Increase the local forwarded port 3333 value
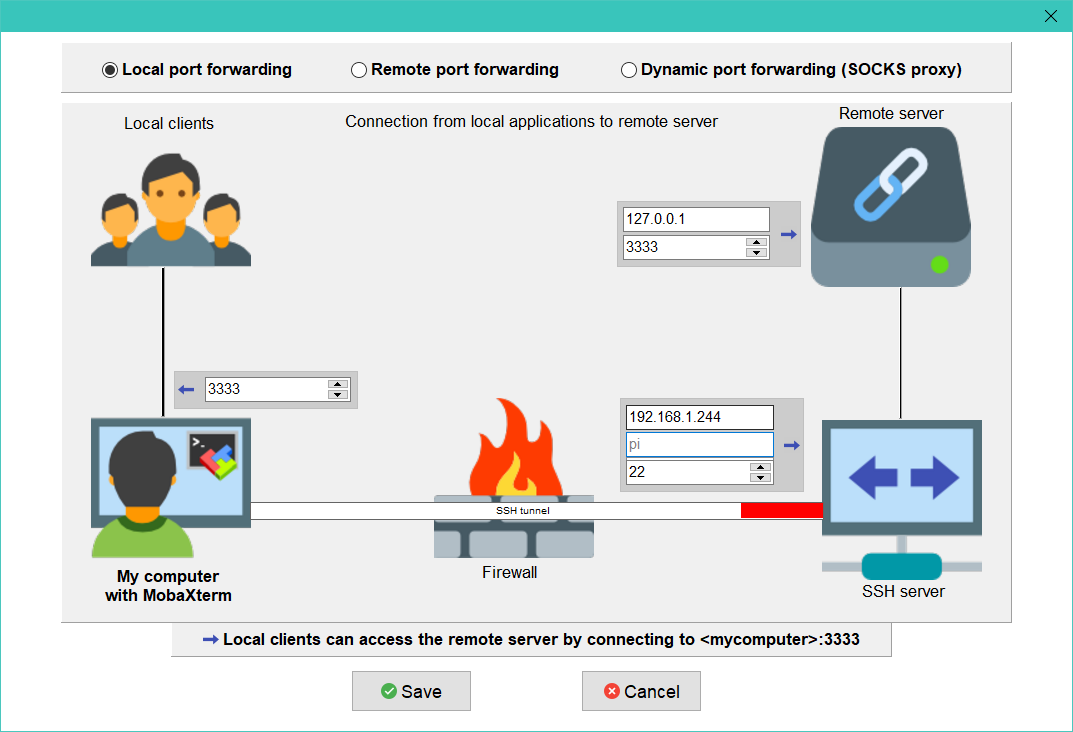Viewport: 1073px width, 732px height. (x=338, y=384)
